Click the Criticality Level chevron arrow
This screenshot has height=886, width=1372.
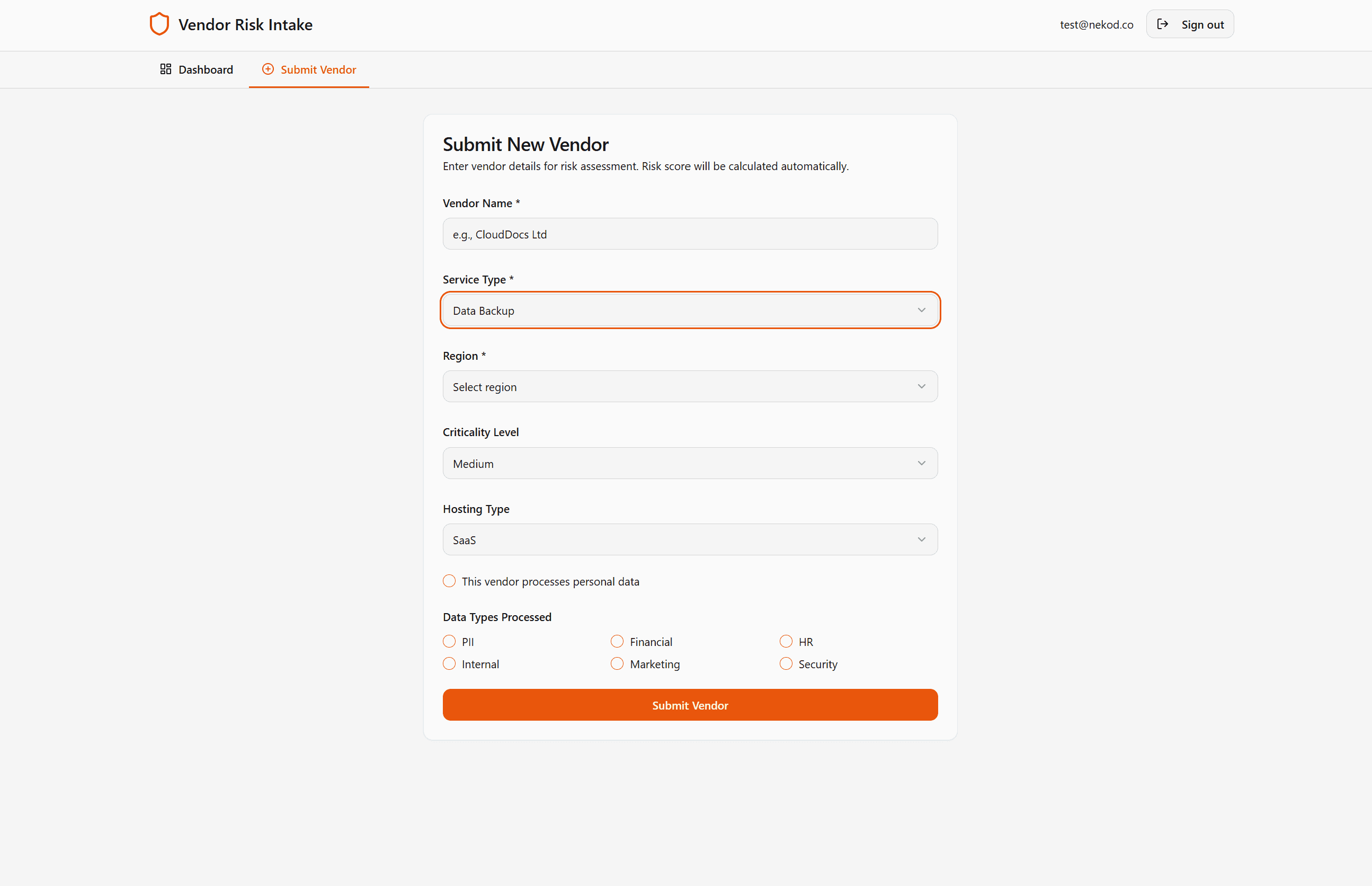click(x=921, y=463)
